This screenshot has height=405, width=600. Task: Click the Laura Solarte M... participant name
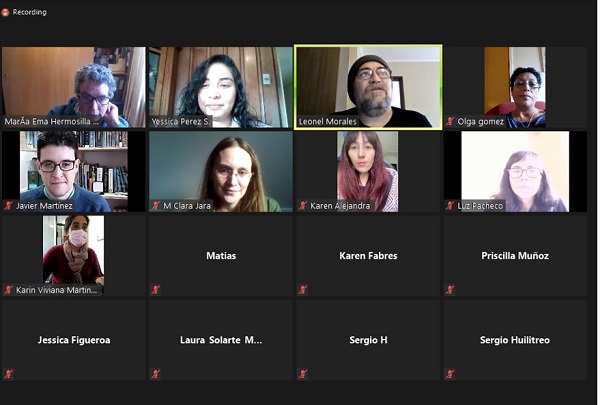[x=221, y=340]
